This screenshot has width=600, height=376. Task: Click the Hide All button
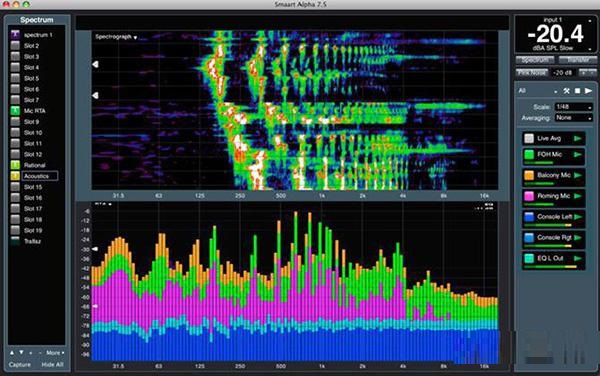click(x=52, y=365)
